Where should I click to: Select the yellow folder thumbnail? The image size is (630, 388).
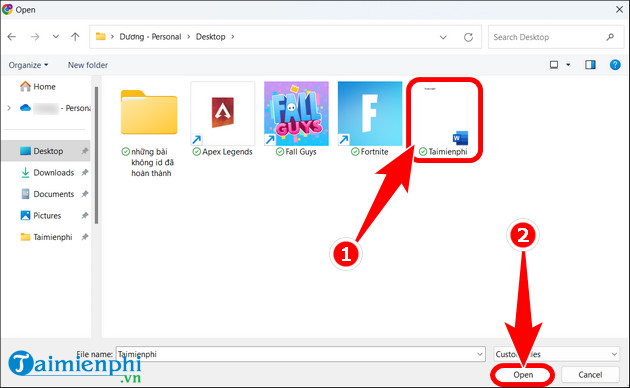click(x=149, y=112)
